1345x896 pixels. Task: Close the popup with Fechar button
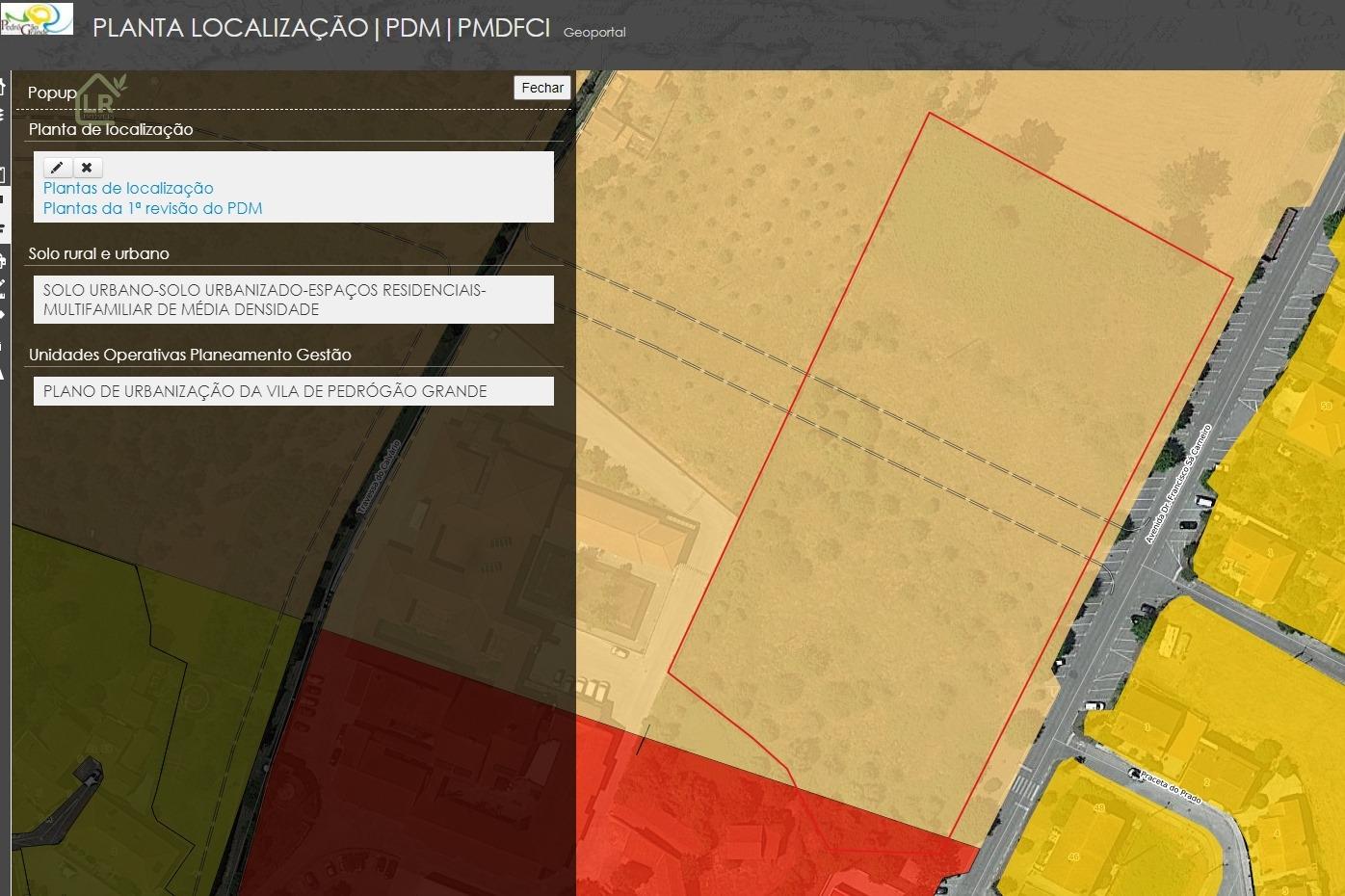pos(542,88)
